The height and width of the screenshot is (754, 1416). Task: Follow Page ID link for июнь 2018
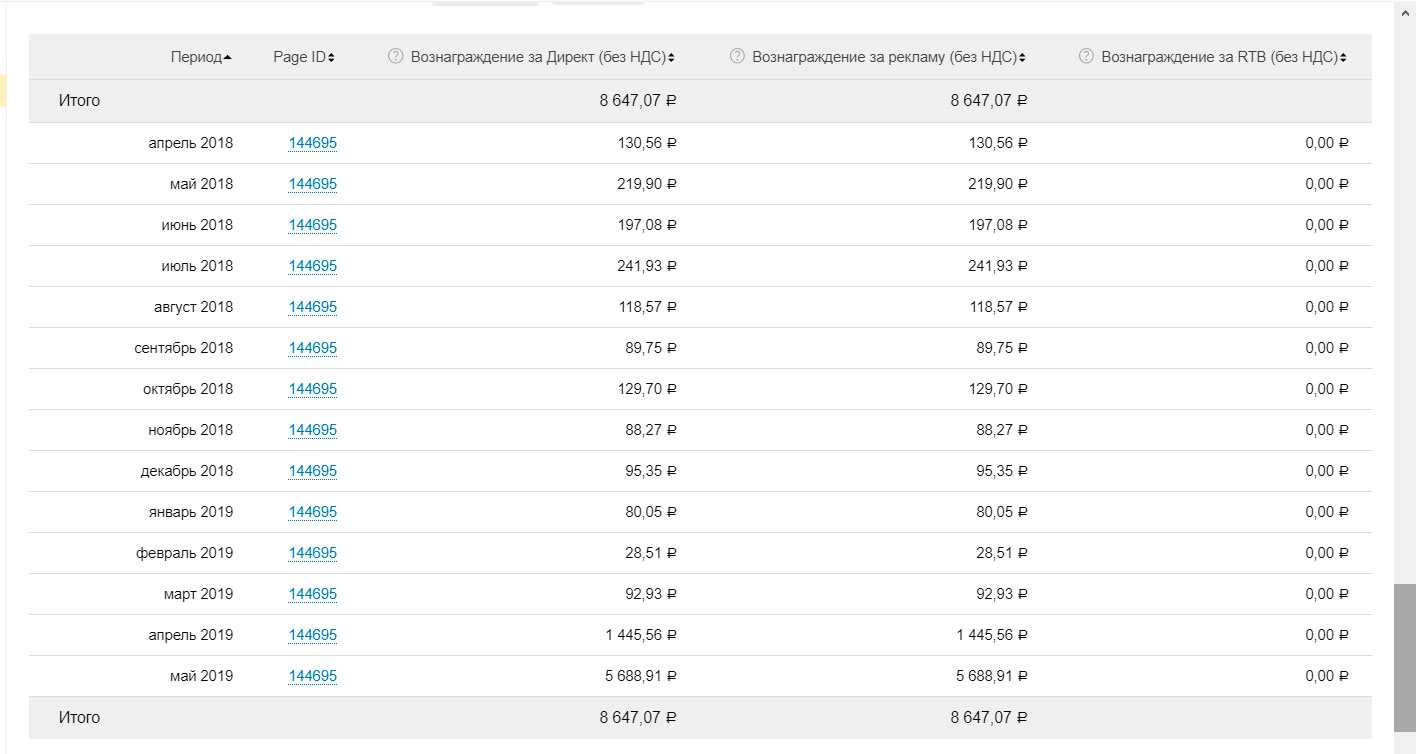point(312,225)
